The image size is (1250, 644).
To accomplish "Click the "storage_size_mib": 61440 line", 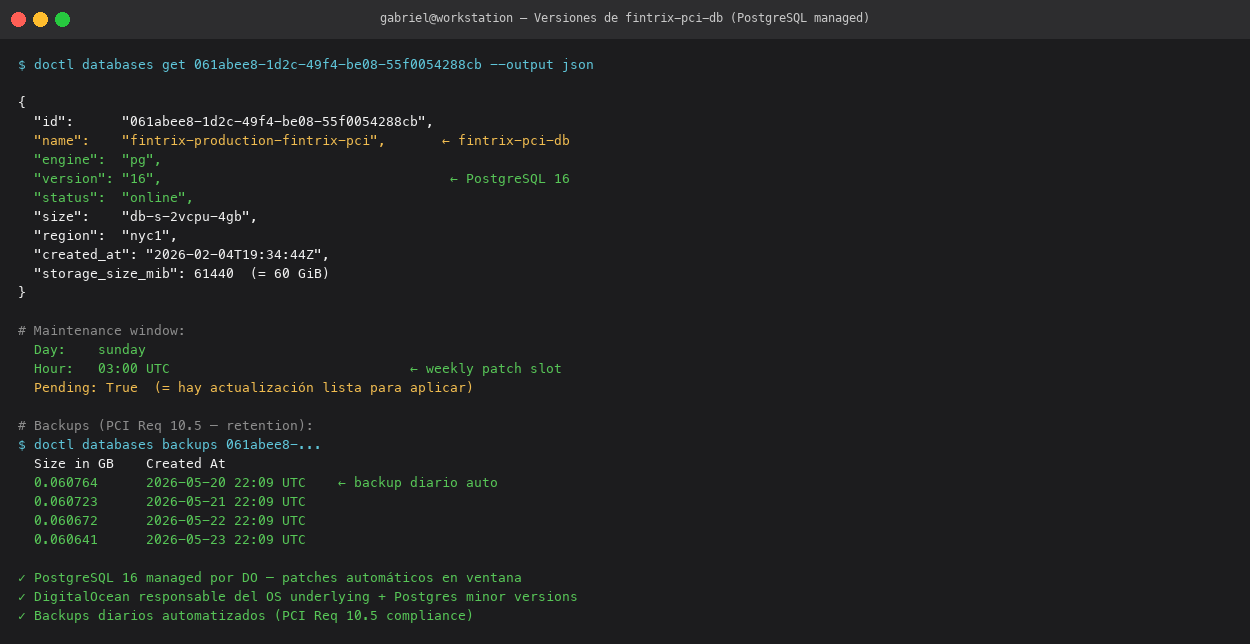I will point(182,273).
